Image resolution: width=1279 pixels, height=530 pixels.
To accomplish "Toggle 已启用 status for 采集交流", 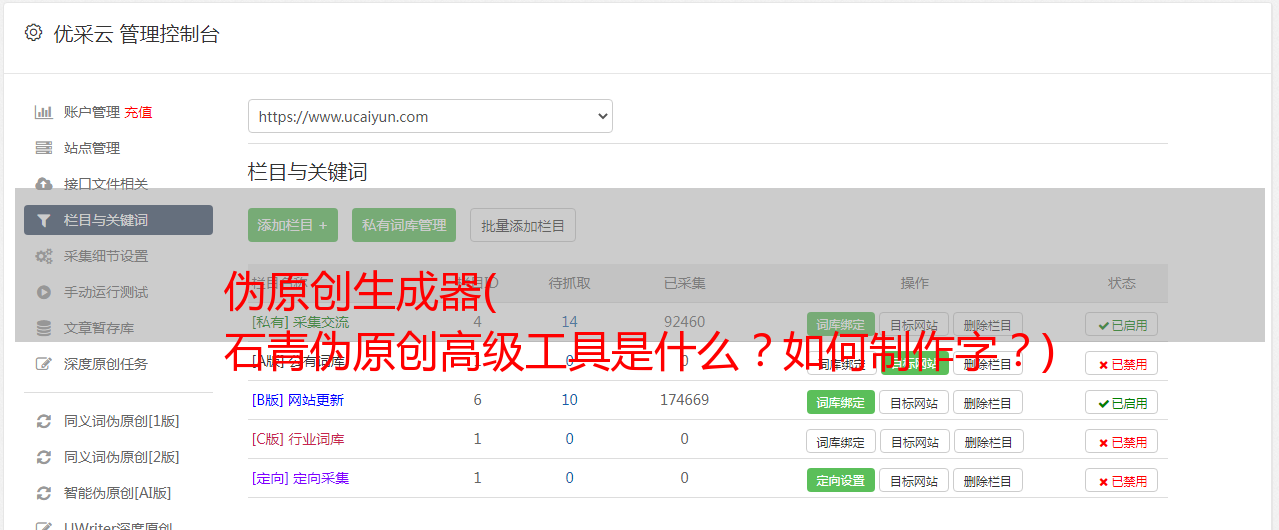I will (x=1122, y=324).
